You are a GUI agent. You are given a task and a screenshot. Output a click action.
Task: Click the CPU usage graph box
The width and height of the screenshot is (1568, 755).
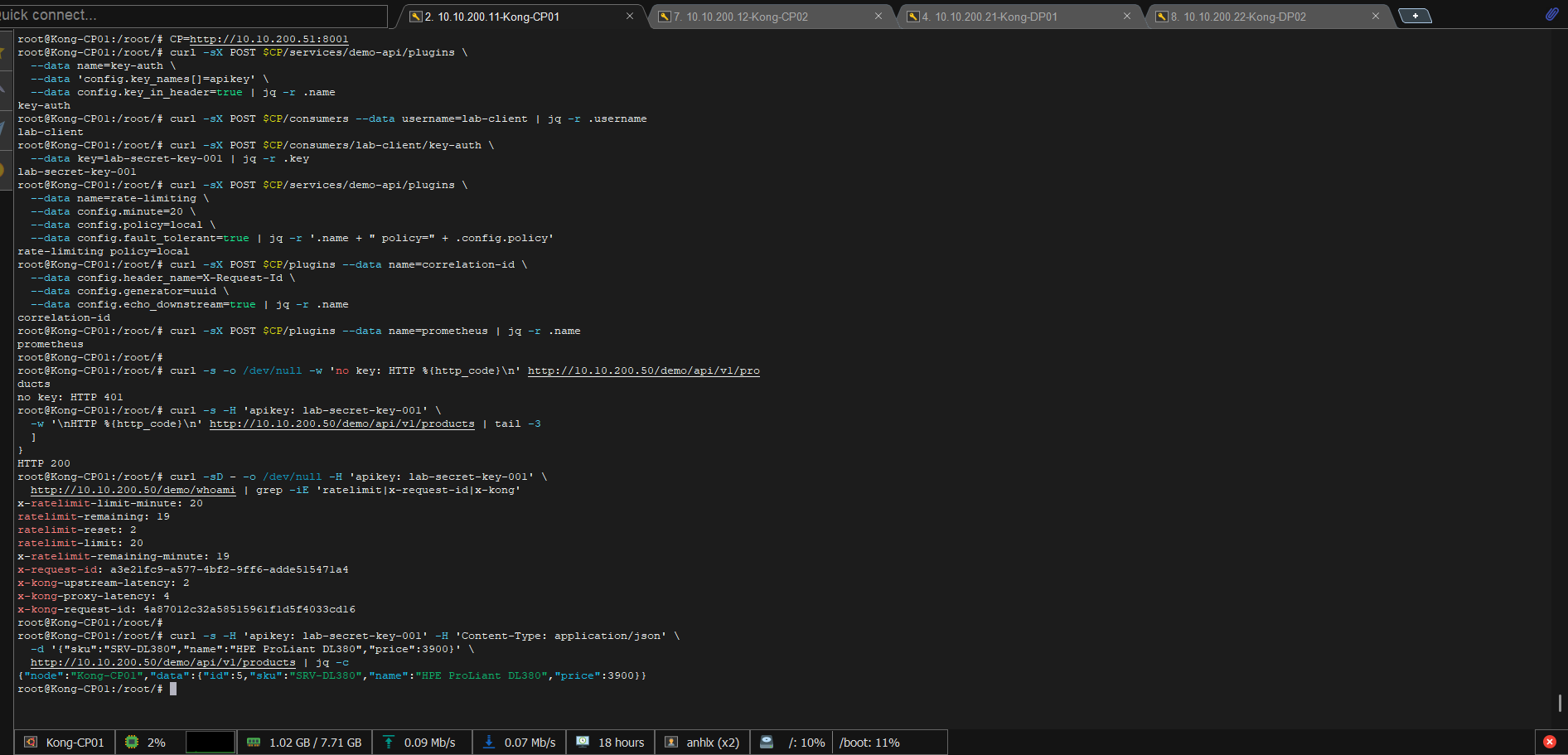(210, 742)
